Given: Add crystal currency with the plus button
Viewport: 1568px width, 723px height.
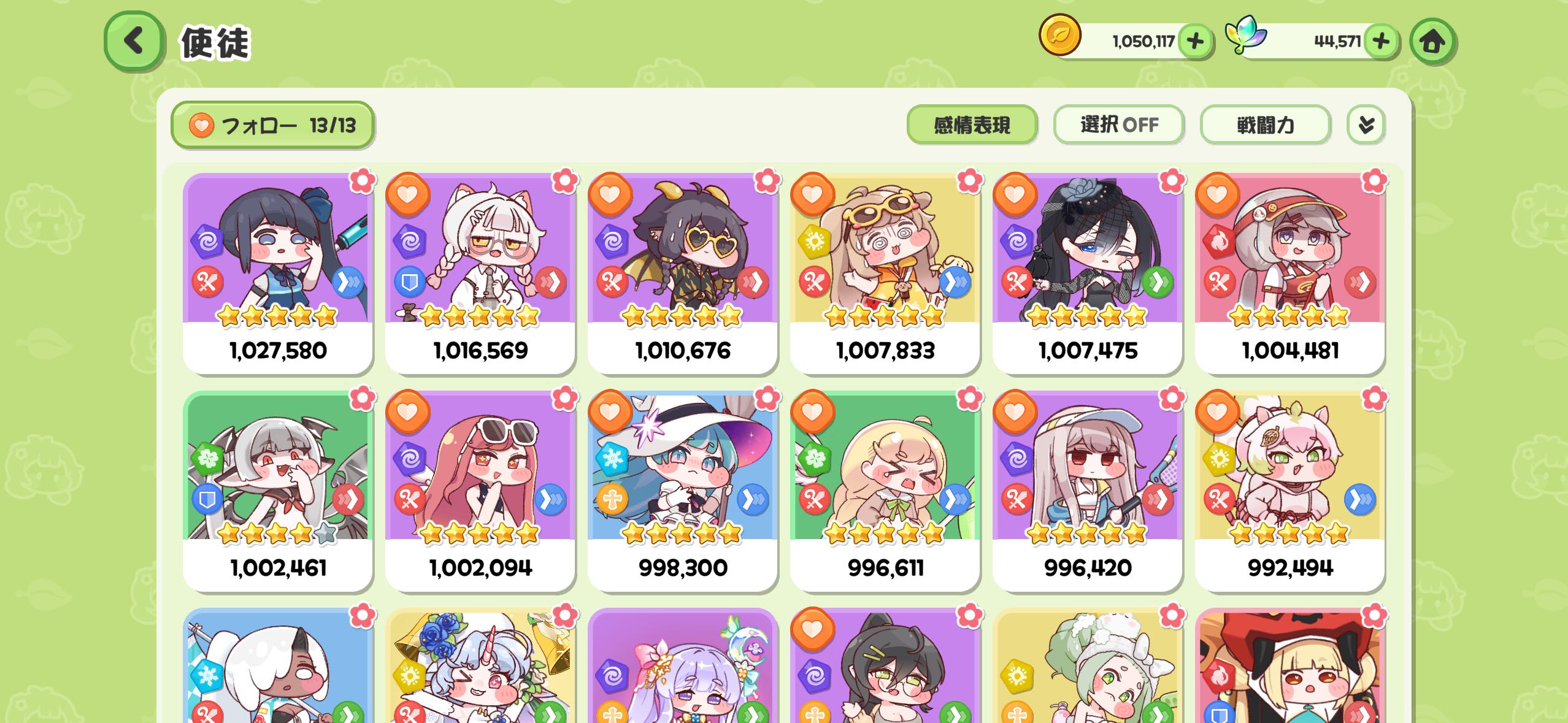Looking at the screenshot, I should pyautogui.click(x=1380, y=42).
